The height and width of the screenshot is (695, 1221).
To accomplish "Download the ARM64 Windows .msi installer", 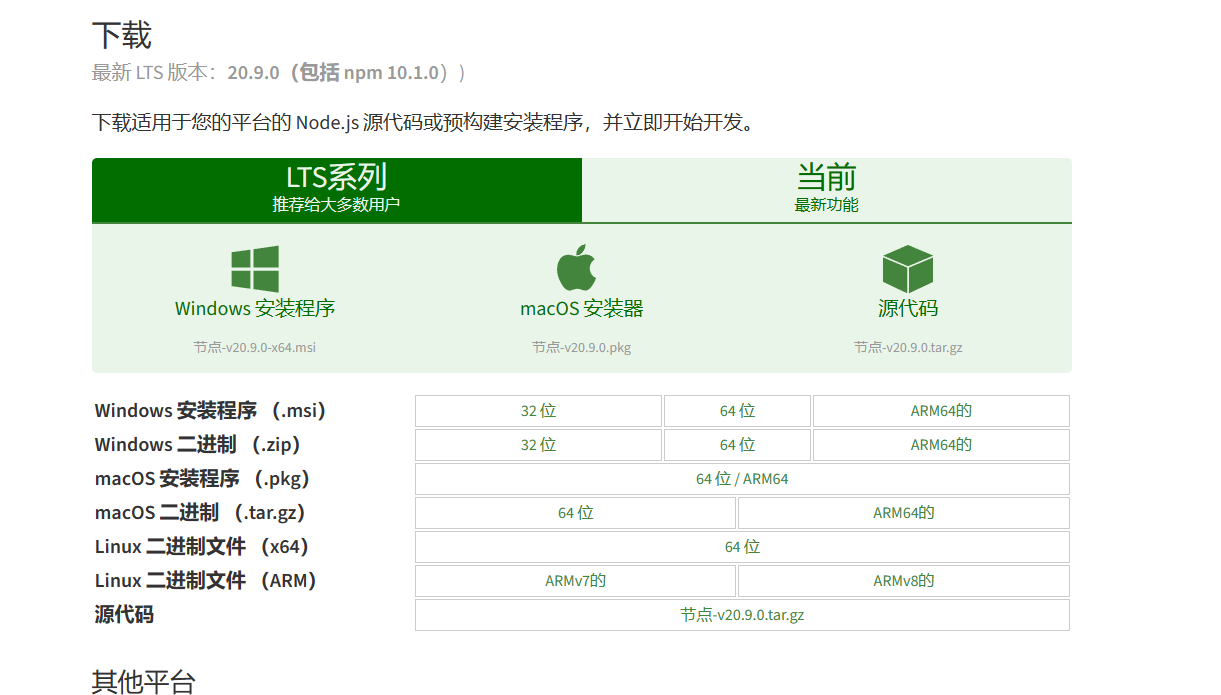I will pos(940,411).
